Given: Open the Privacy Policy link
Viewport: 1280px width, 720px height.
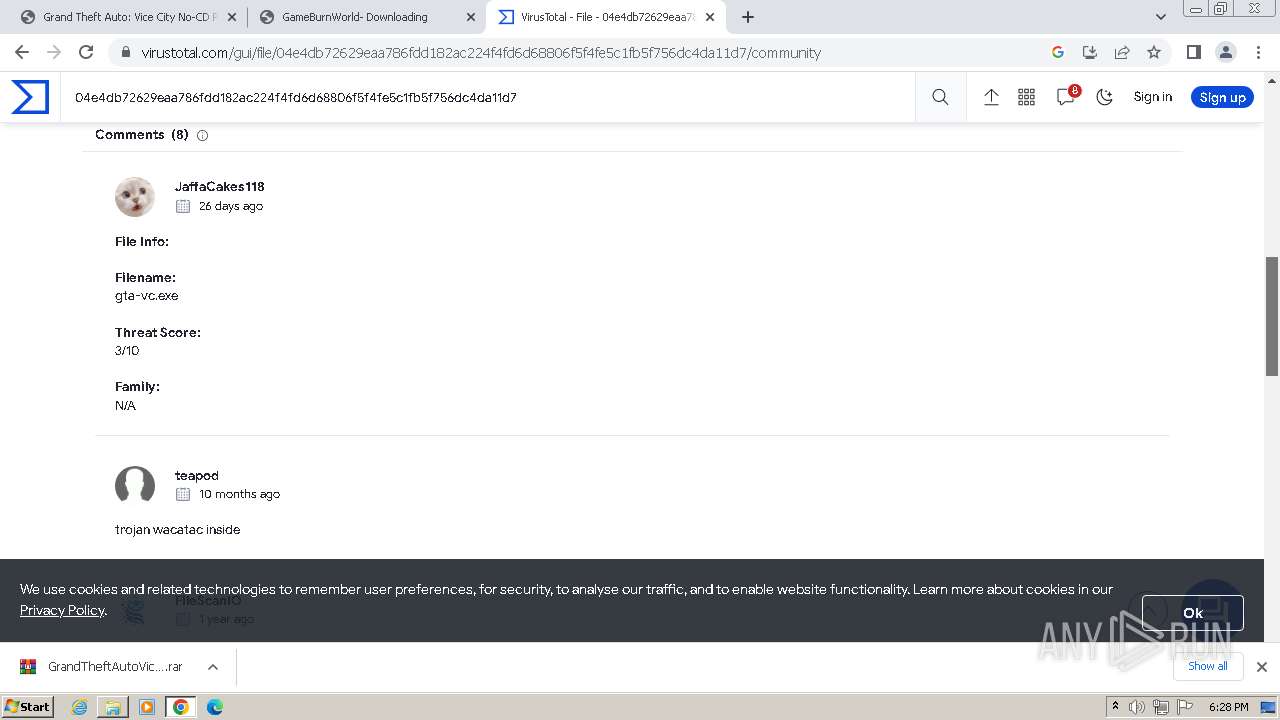Looking at the screenshot, I should coord(62,610).
